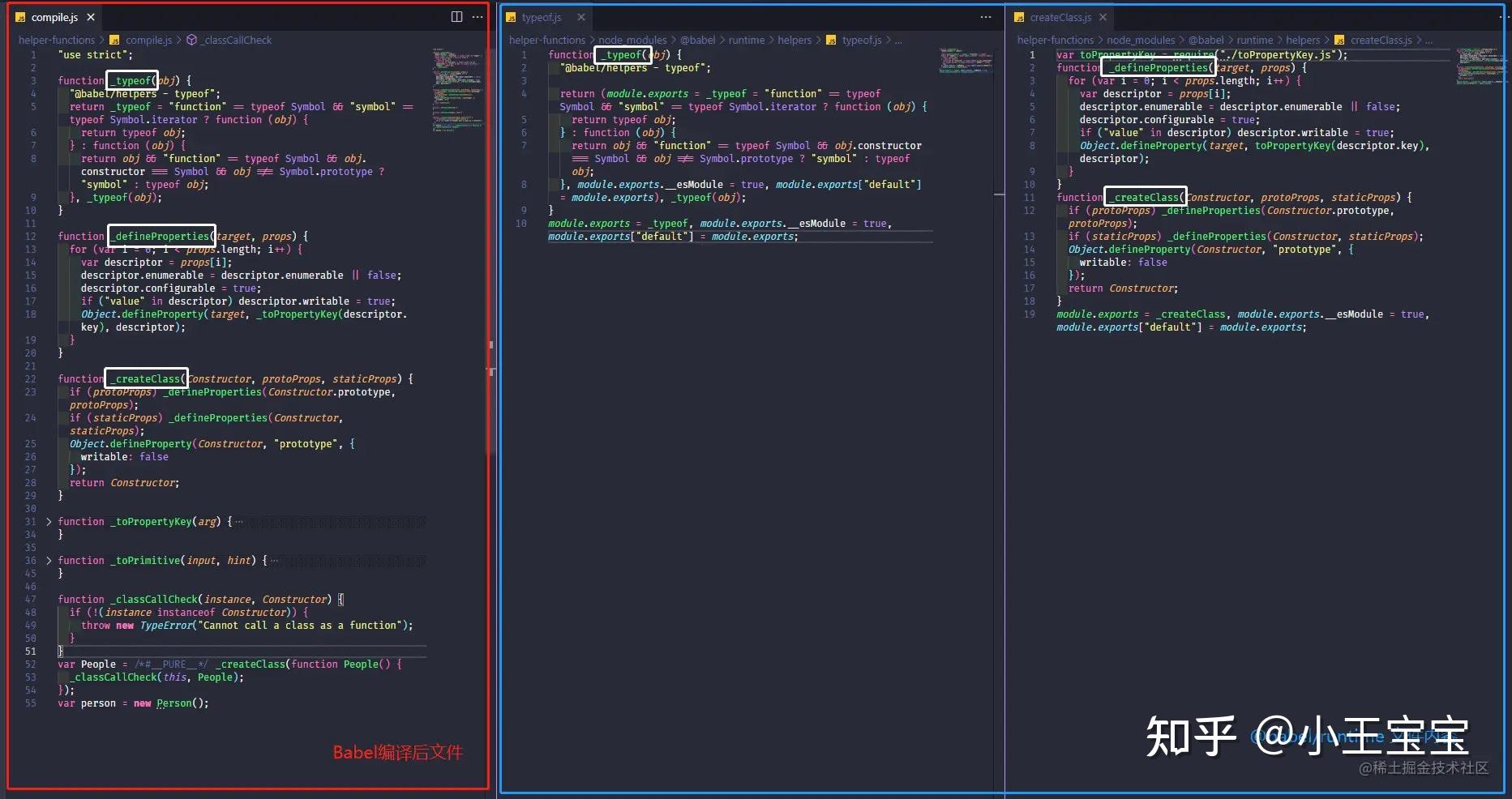
Task: Click JS icon beside createClass.js breadcrumb
Action: coord(1339,40)
